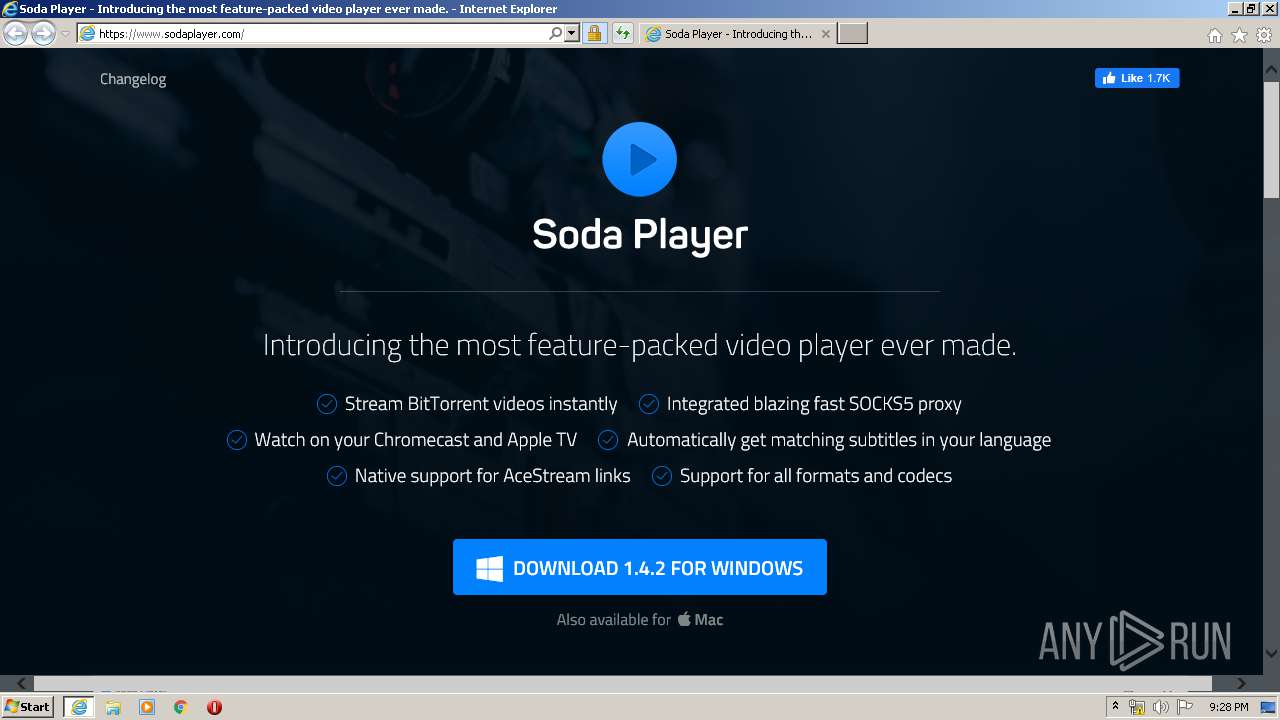Click the checkmark beside AceStream links

pyautogui.click(x=337, y=476)
